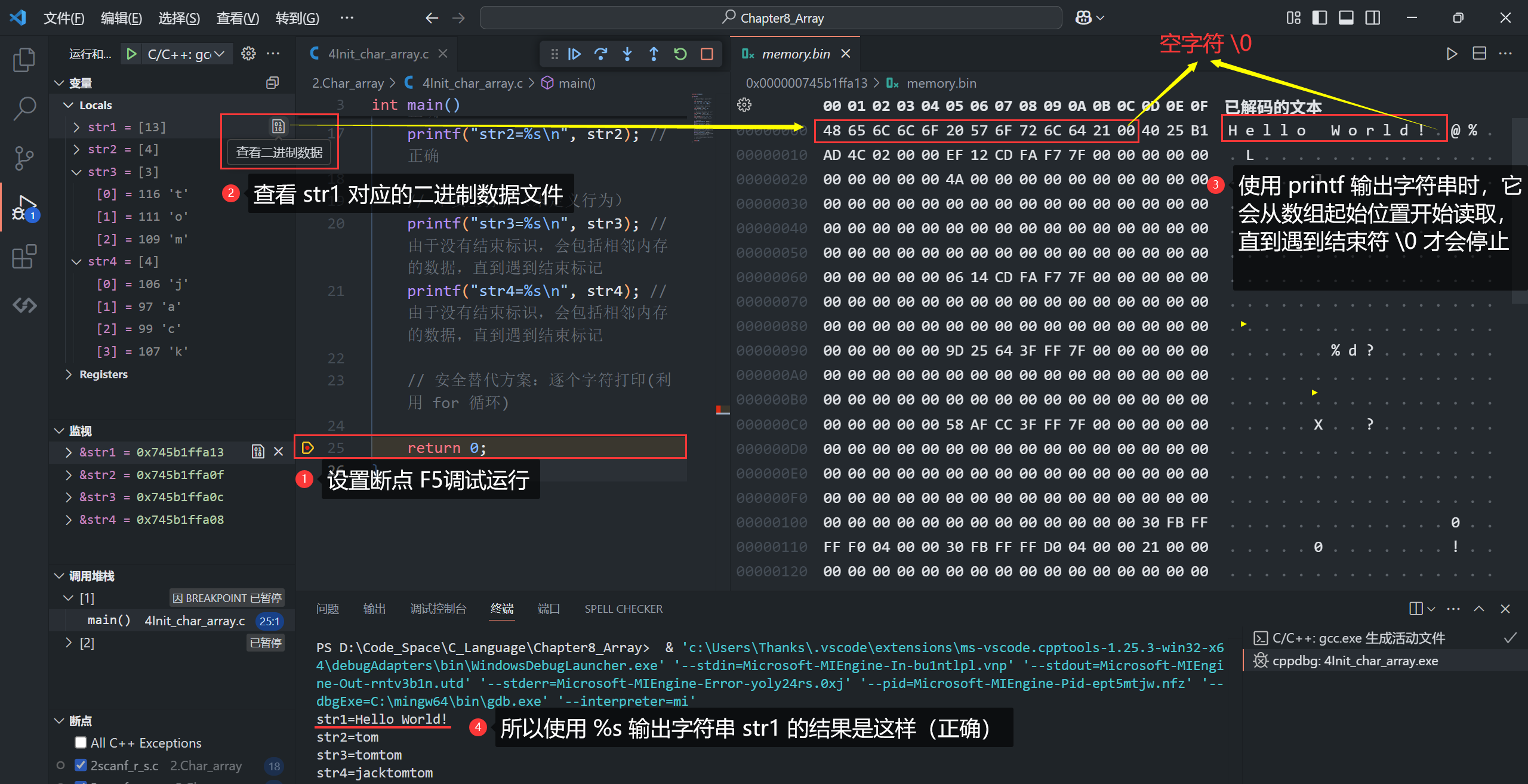Expand the str1 variable in Locals
The image size is (1528, 784).
coord(76,127)
